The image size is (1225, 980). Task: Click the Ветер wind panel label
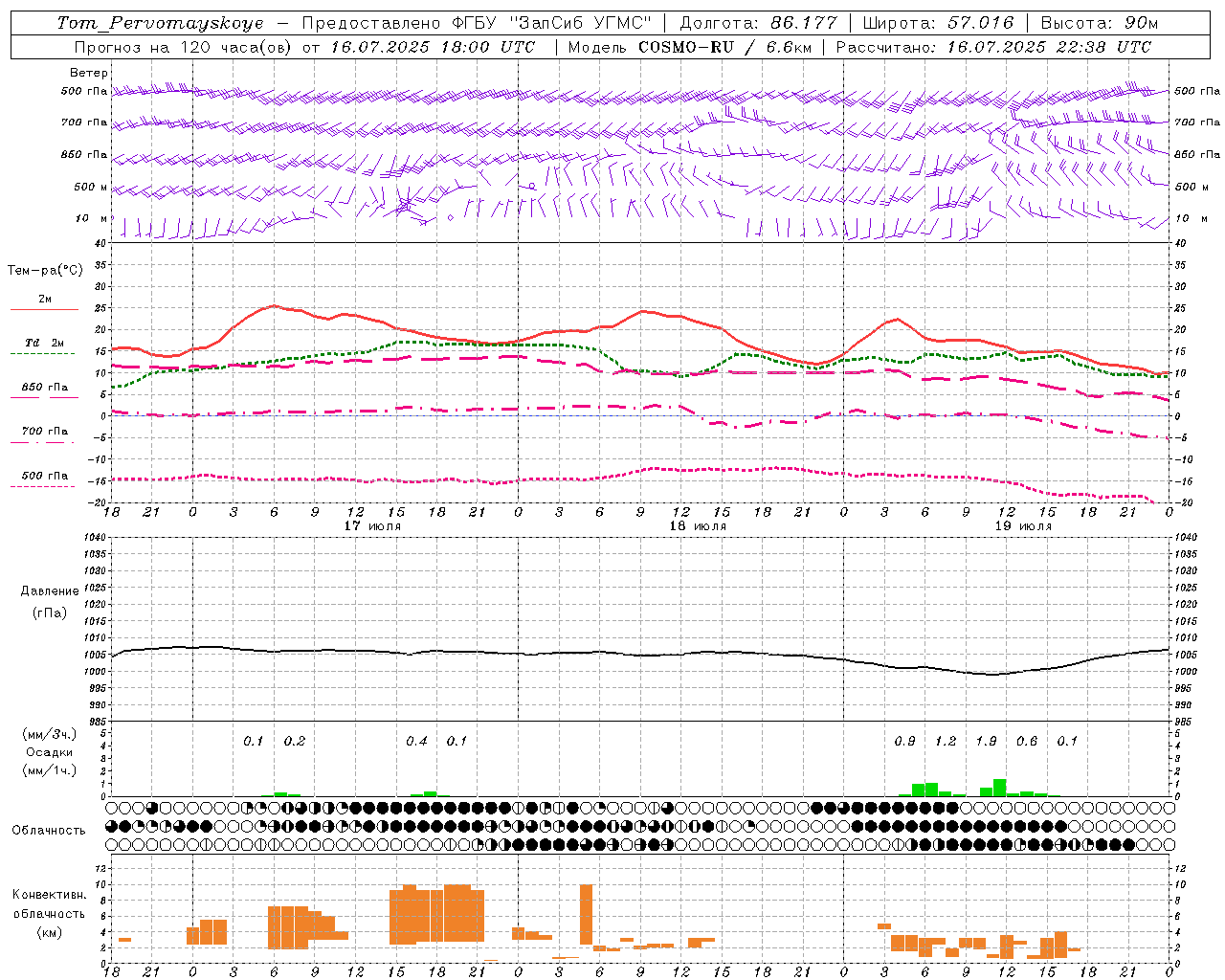pos(89,73)
